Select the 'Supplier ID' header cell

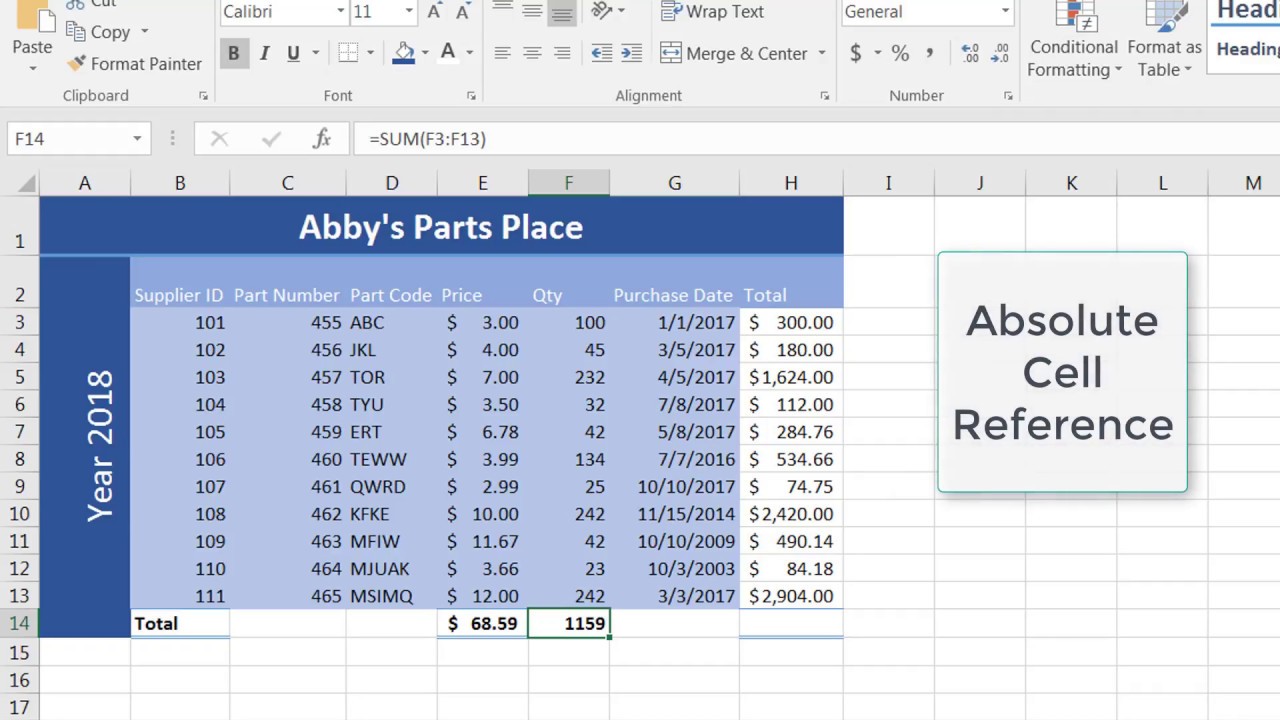tap(180, 282)
